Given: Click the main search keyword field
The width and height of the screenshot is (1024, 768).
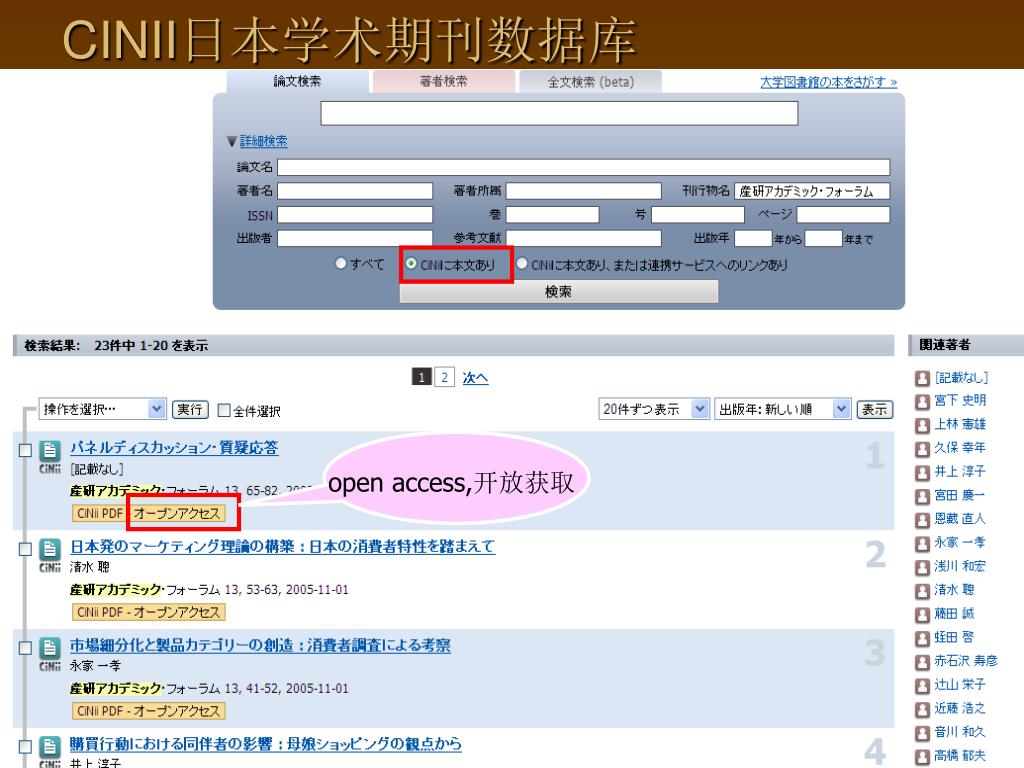Looking at the screenshot, I should [559, 113].
